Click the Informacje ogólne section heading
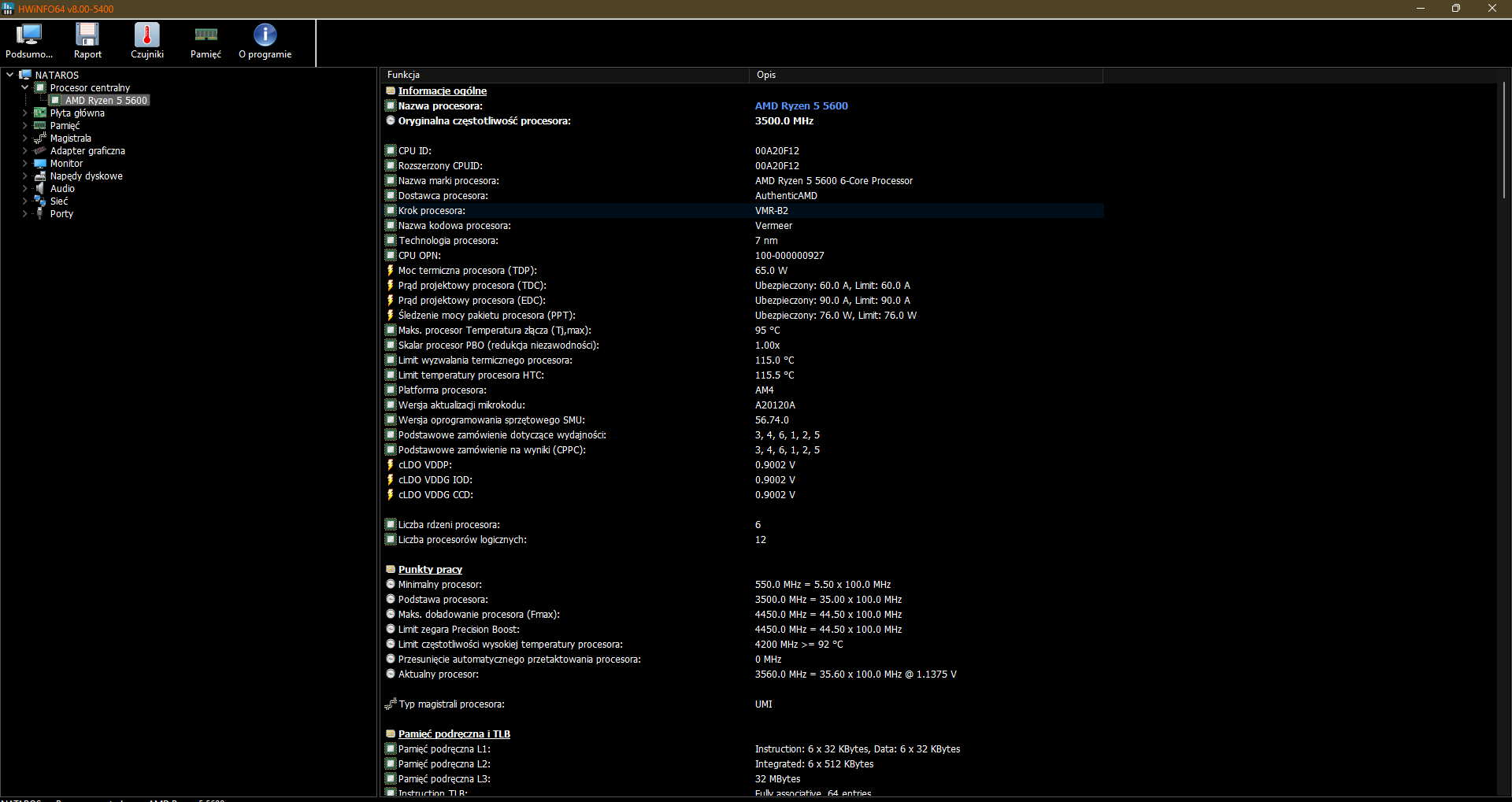The image size is (1512, 802). tap(443, 91)
